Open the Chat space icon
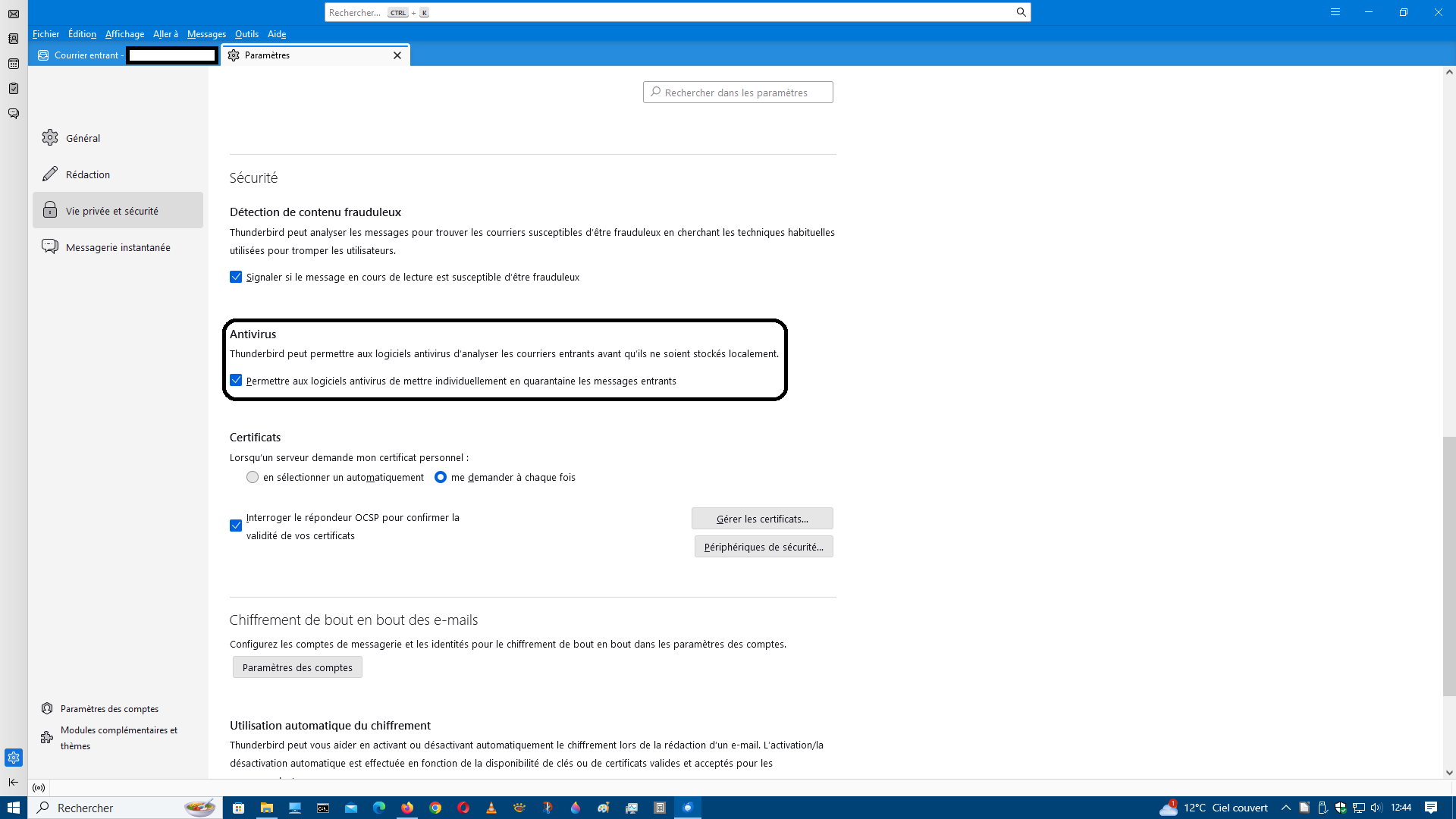This screenshot has width=1456, height=819. click(14, 114)
